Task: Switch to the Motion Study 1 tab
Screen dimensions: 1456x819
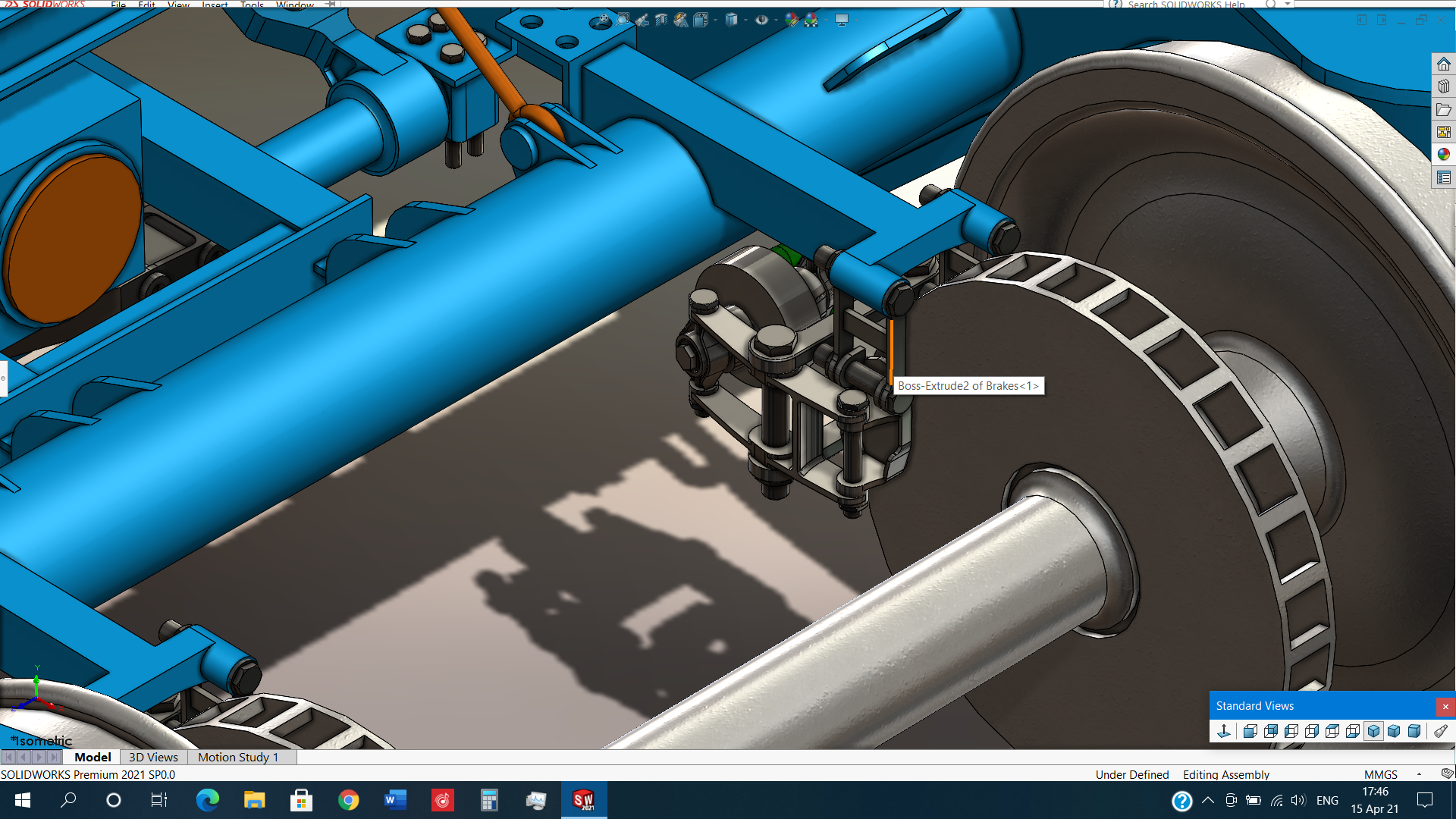Action: click(x=238, y=757)
